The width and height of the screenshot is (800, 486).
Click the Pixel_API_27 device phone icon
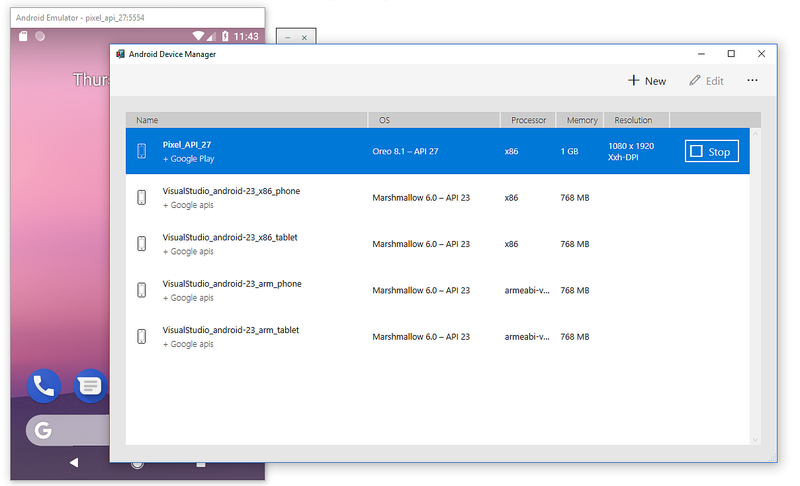click(142, 152)
